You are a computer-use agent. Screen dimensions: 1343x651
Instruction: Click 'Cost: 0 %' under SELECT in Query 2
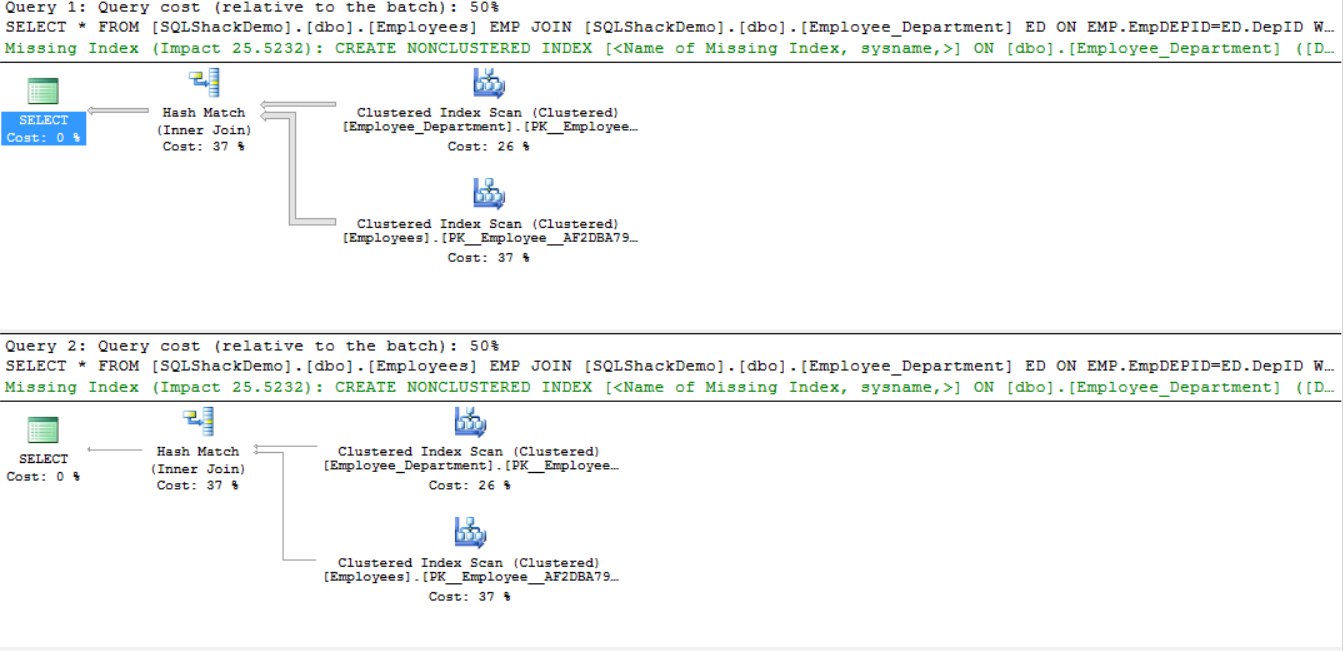tap(43, 477)
